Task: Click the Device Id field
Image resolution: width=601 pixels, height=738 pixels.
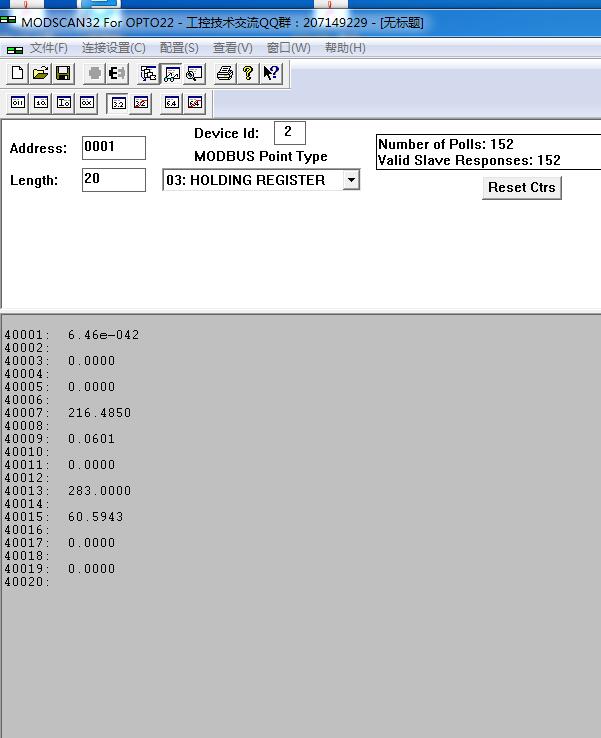Action: (289, 132)
